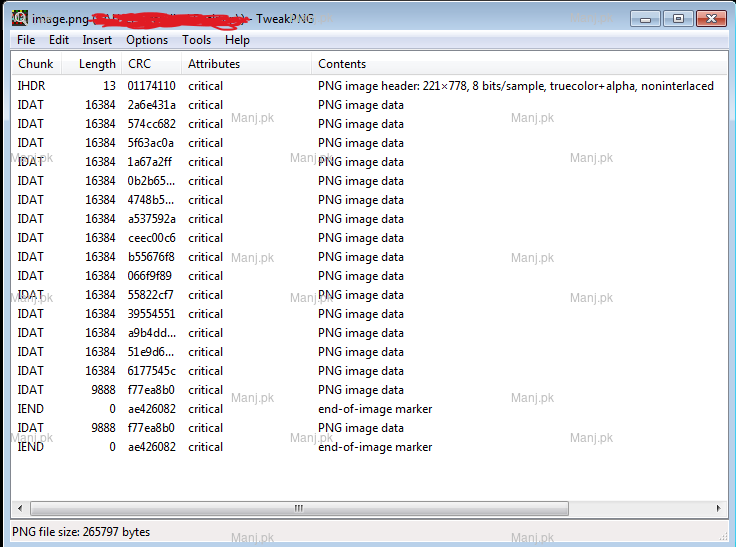Viewport: 736px width, 547px height.
Task: Open the Help menu
Action: pos(237,40)
